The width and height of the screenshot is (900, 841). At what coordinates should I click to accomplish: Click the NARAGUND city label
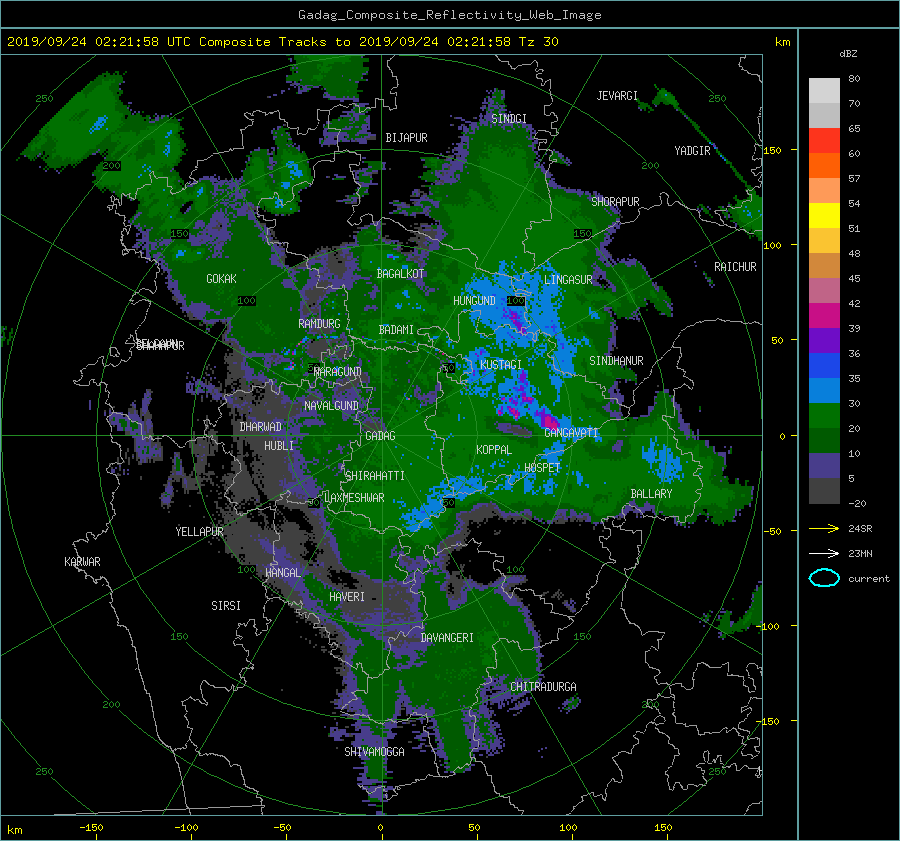click(338, 372)
